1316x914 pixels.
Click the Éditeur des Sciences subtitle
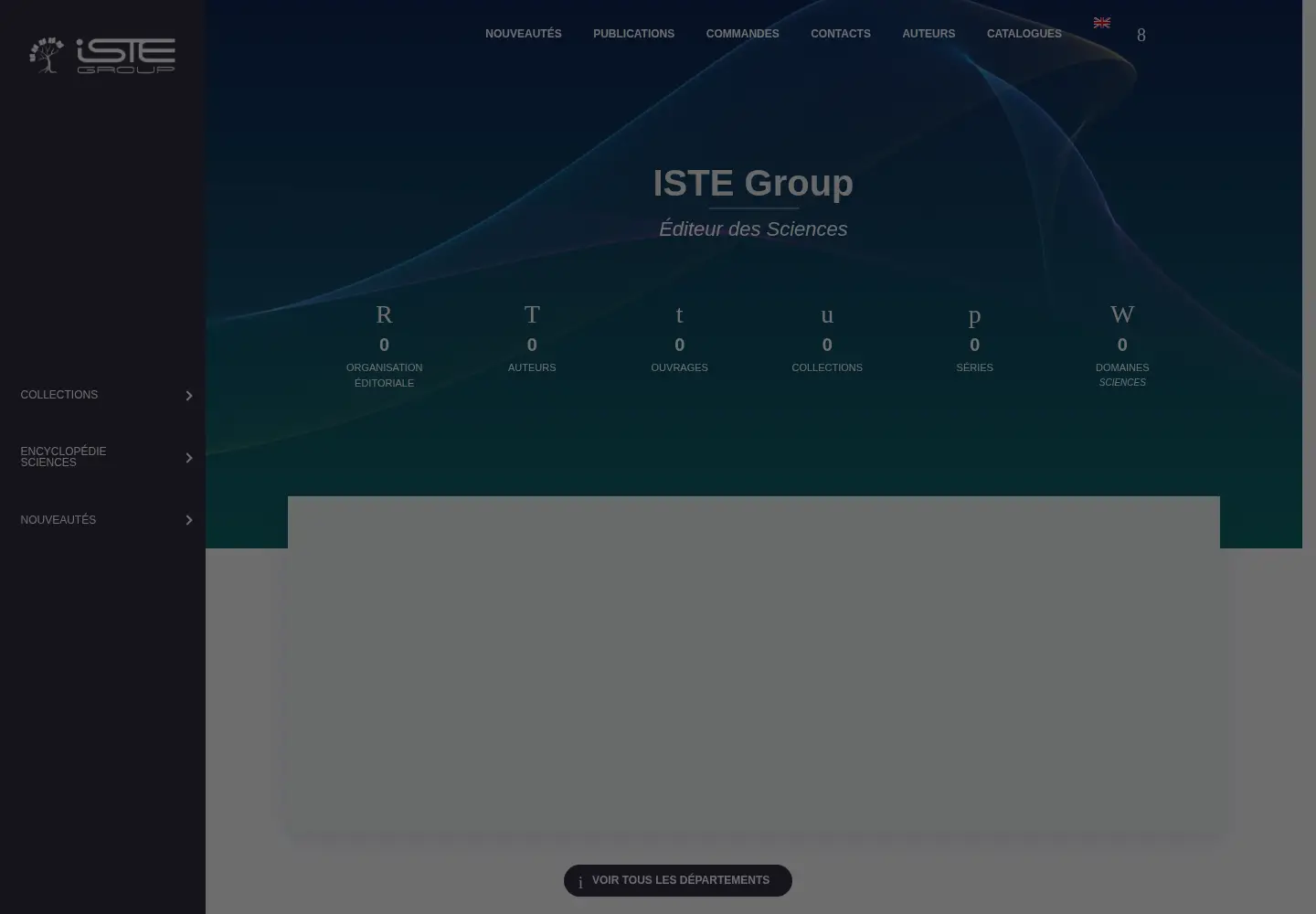[753, 229]
